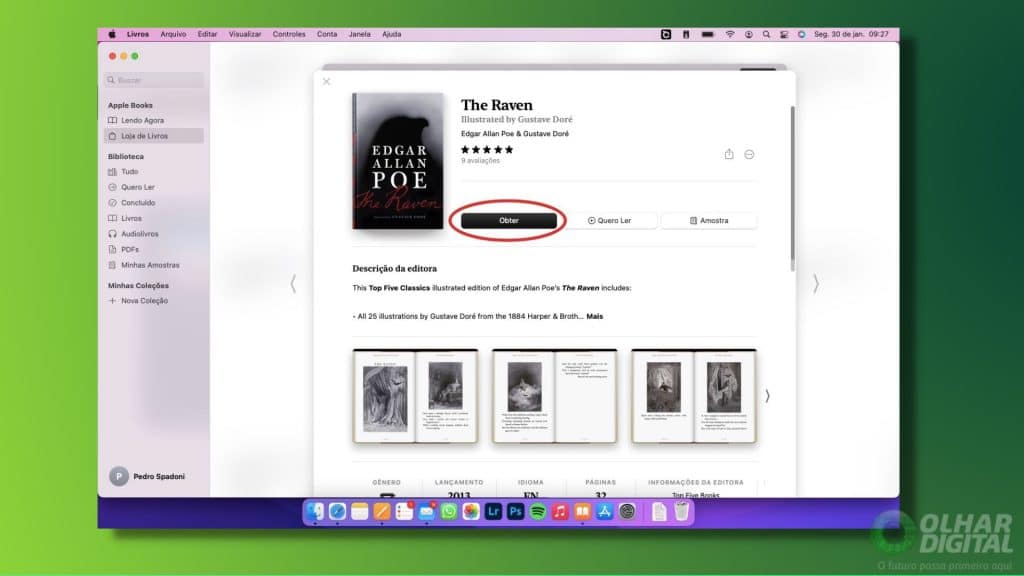Open Spotify from the Dock

[x=537, y=512]
